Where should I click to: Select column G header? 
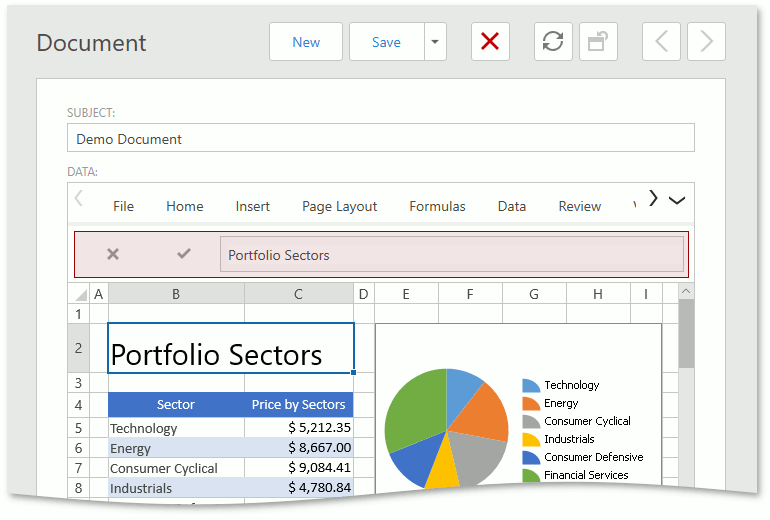click(x=534, y=294)
